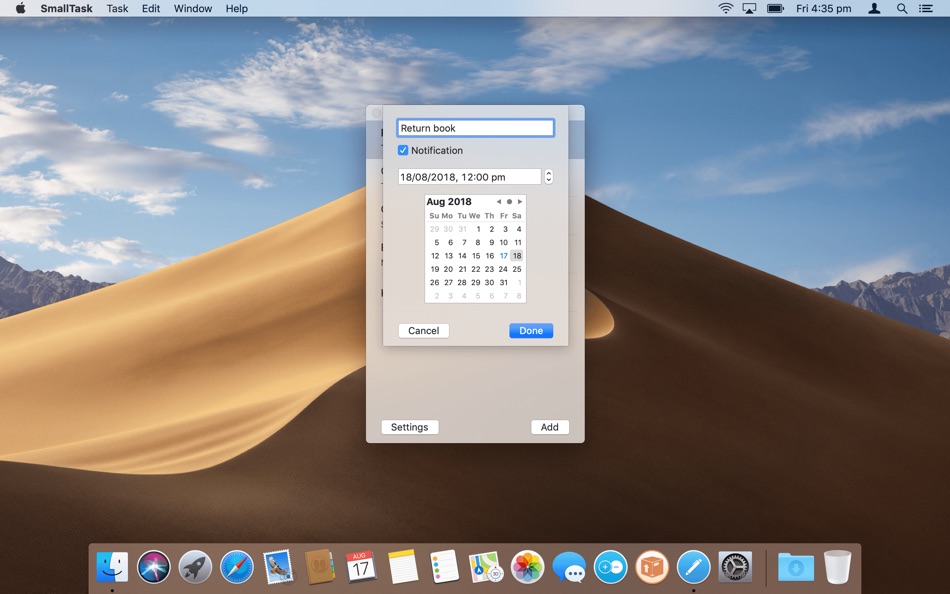Image resolution: width=950 pixels, height=594 pixels.
Task: Open Finder from the dock
Action: click(x=112, y=567)
